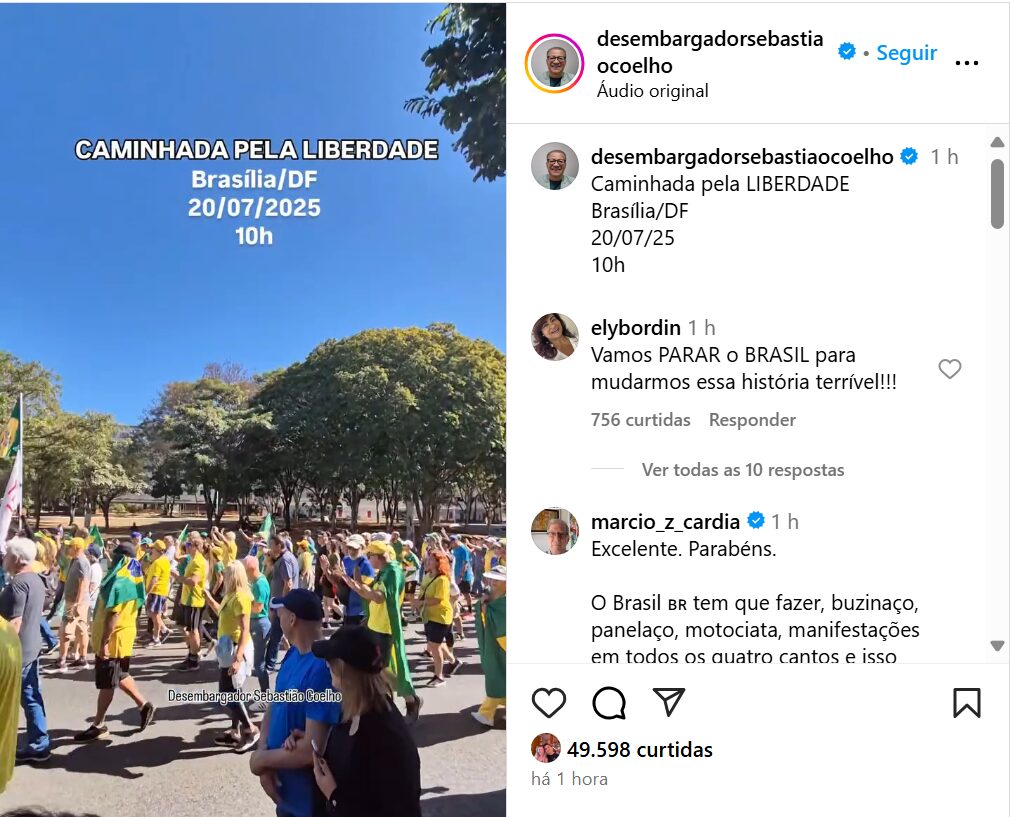Reply to elybordin's comment via Responder
This screenshot has width=1010, height=817.
pos(752,420)
